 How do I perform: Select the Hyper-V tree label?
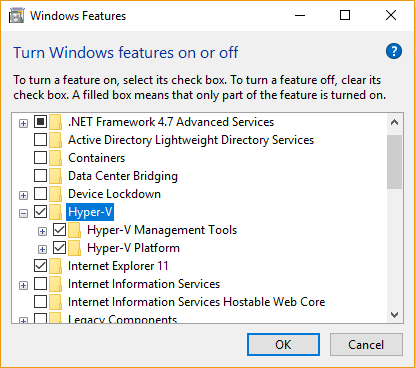tap(90, 212)
